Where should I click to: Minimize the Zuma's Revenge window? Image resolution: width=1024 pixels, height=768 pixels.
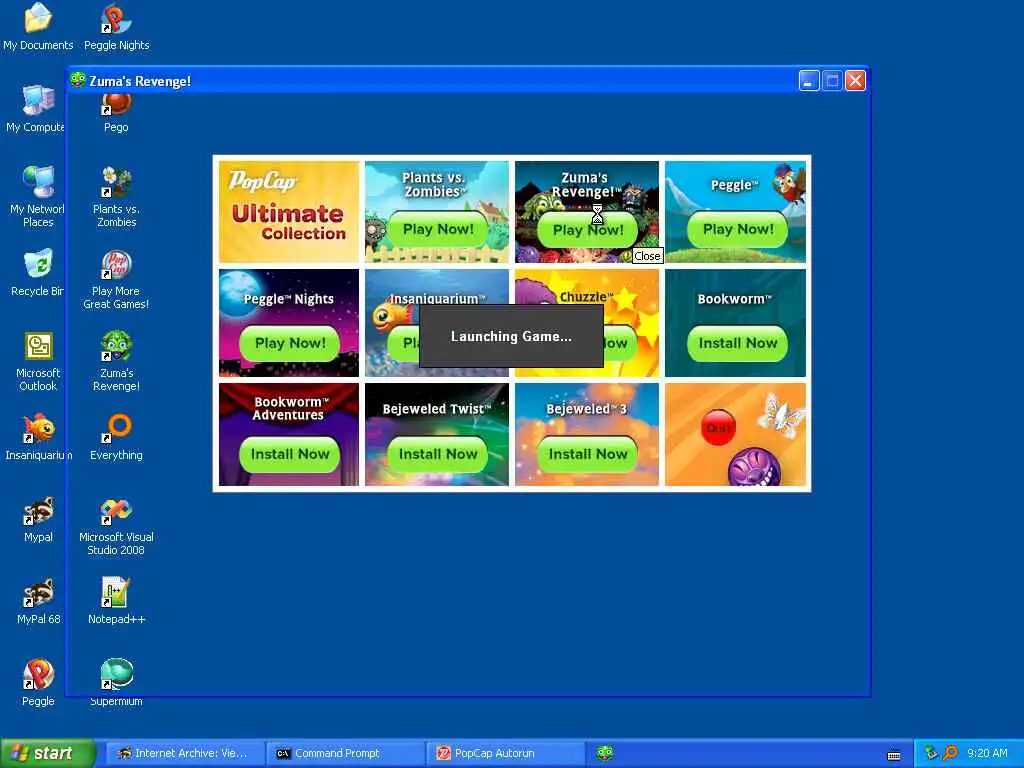click(808, 81)
